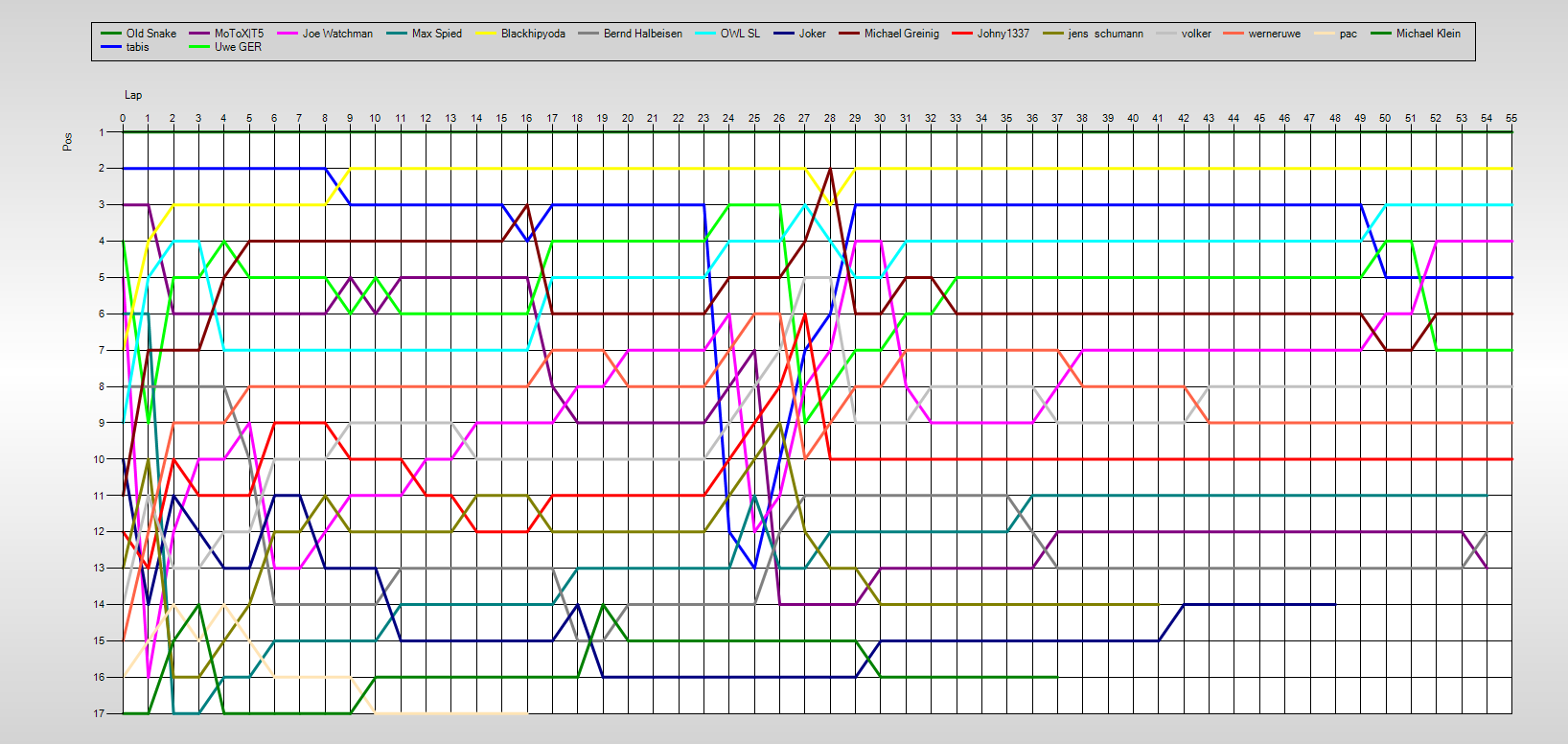This screenshot has width=1568, height=744.
Task: Click lap 49 label on top axis
Action: click(x=1360, y=118)
